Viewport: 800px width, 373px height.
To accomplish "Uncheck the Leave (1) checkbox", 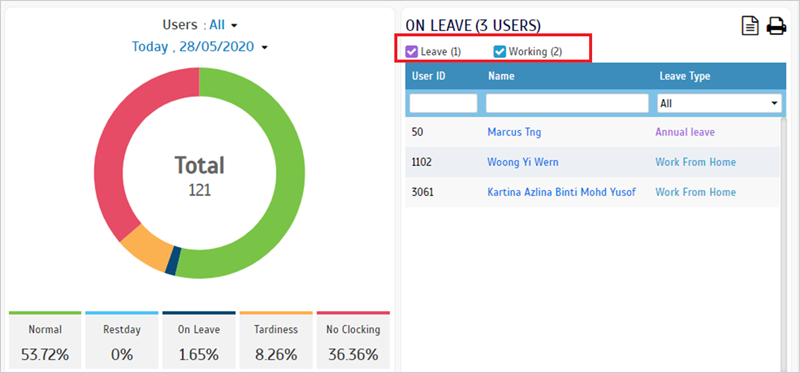I will pos(412,51).
